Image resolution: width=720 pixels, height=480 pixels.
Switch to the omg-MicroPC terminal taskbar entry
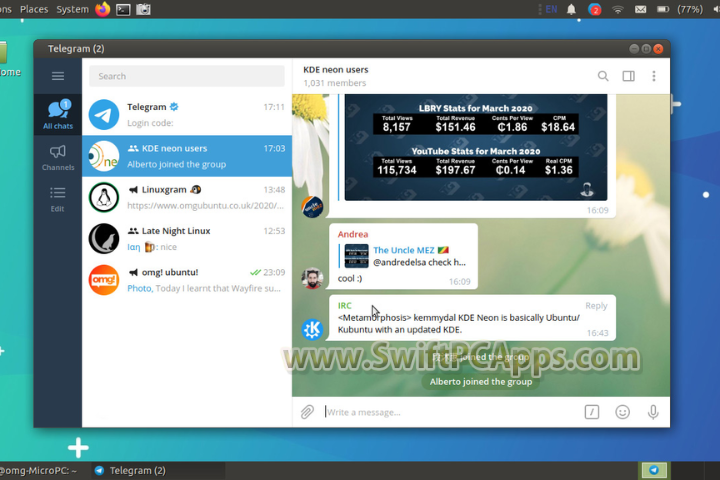click(39, 471)
